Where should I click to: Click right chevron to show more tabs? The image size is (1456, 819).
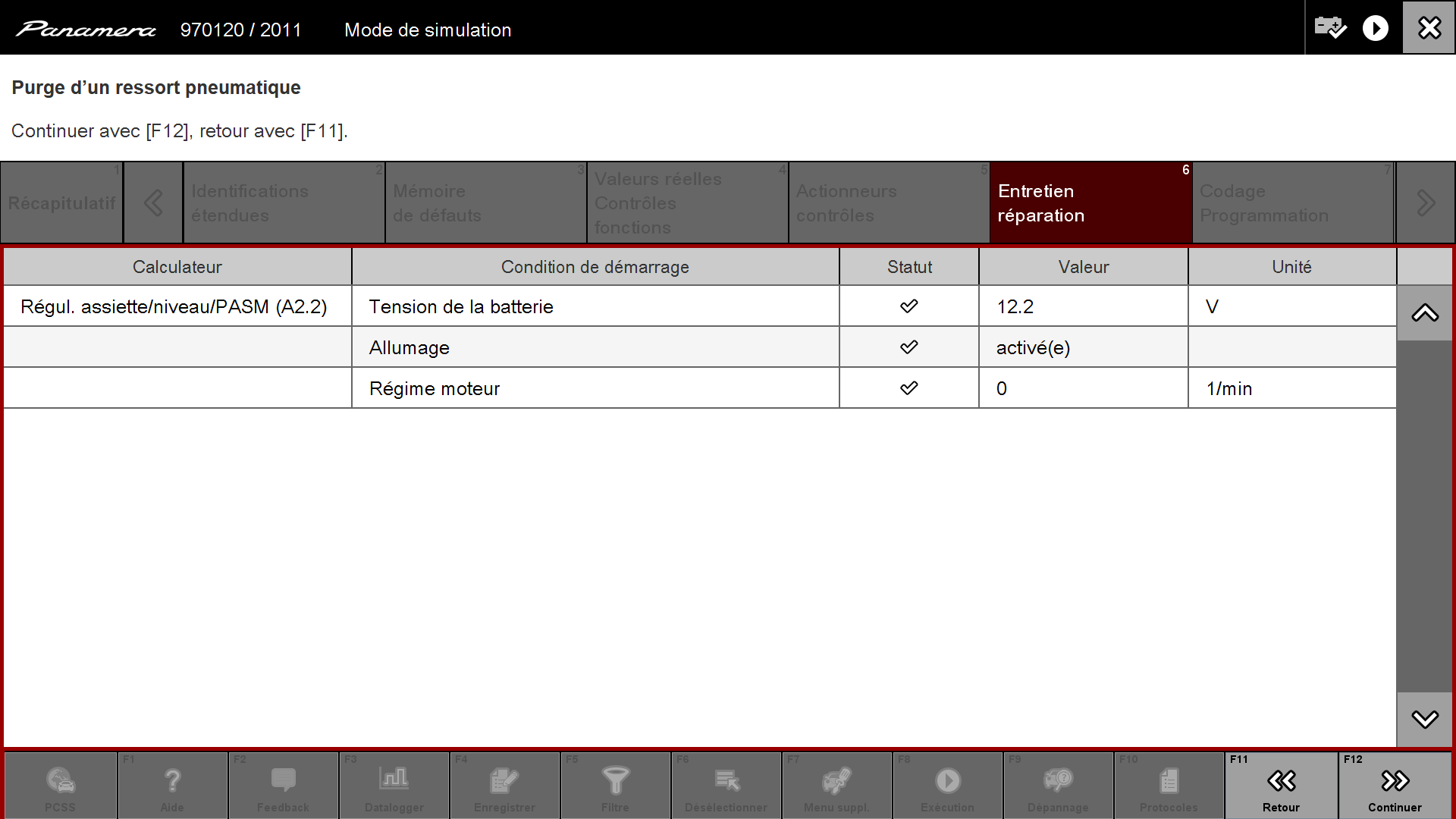(1425, 202)
